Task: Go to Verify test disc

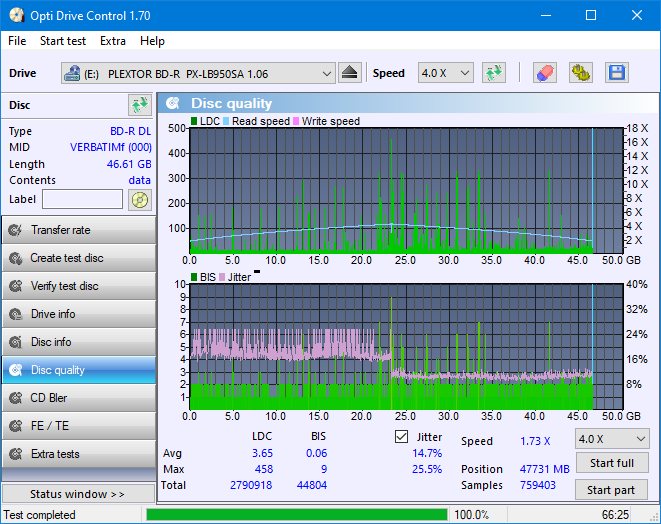Action: [79, 286]
